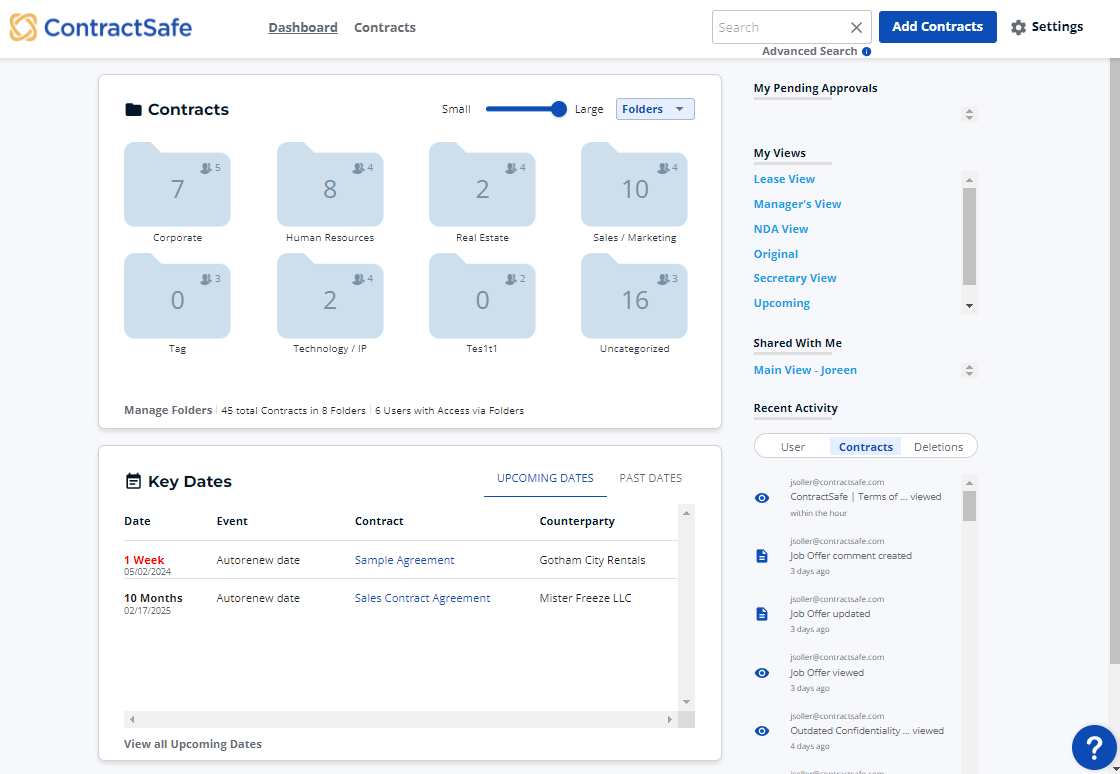Click in the Search input field

(x=779, y=27)
